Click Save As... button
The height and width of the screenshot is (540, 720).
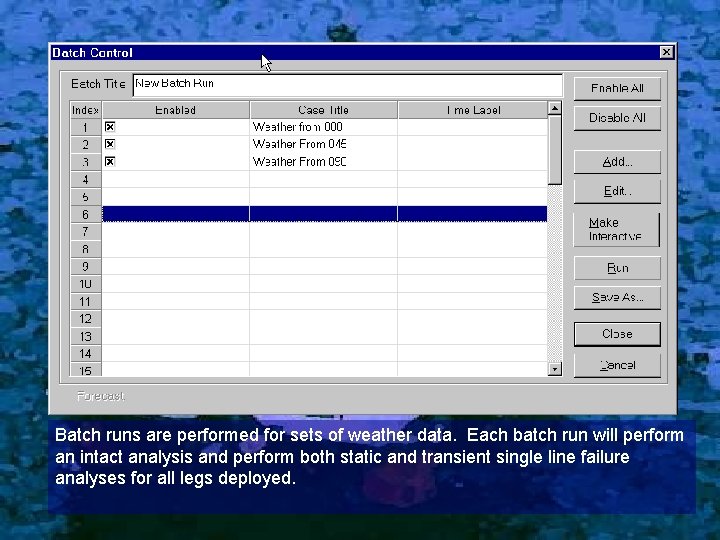[617, 298]
